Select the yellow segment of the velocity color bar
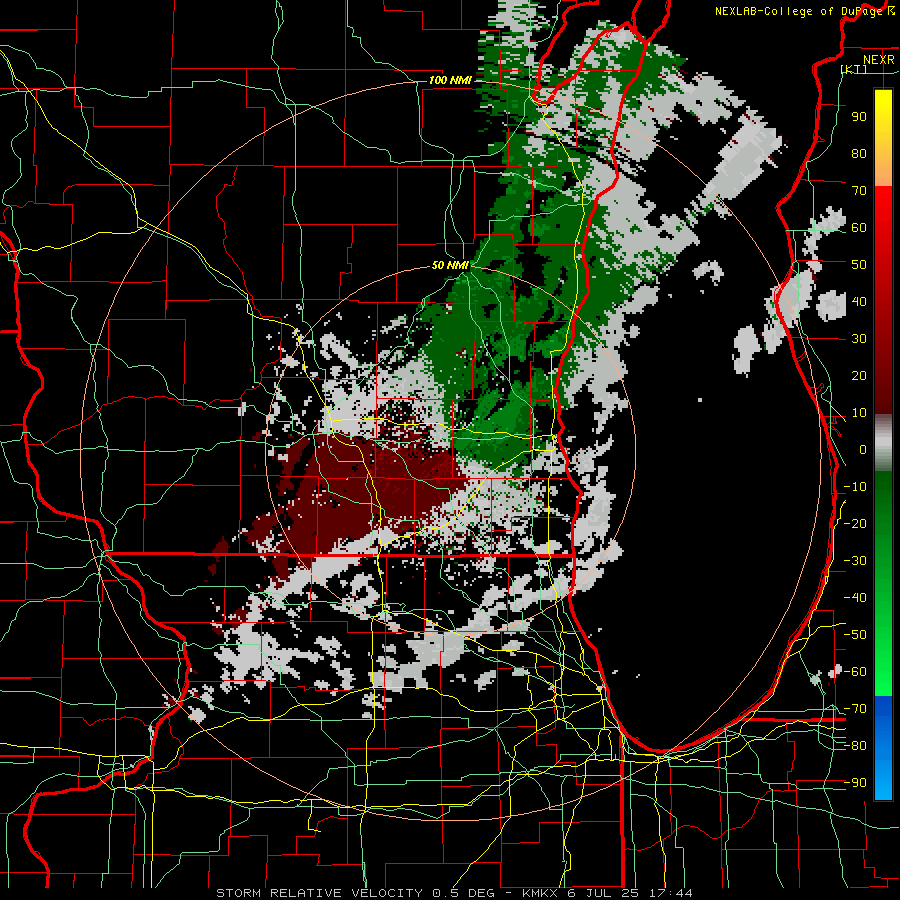The height and width of the screenshot is (900, 900). click(x=883, y=138)
